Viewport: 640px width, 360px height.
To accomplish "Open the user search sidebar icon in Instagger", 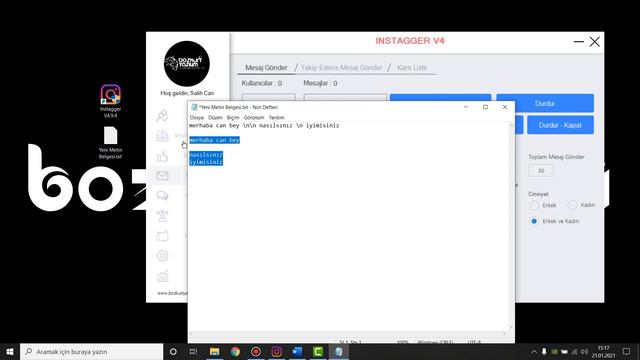I will 162,116.
